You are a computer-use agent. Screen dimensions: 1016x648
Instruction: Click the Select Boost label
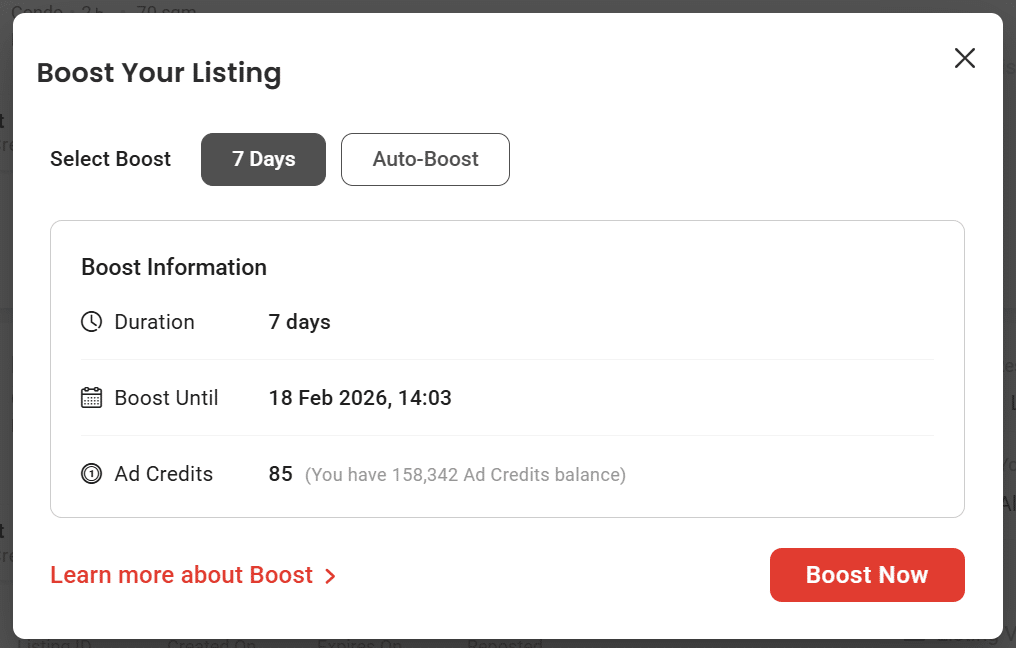point(110,159)
